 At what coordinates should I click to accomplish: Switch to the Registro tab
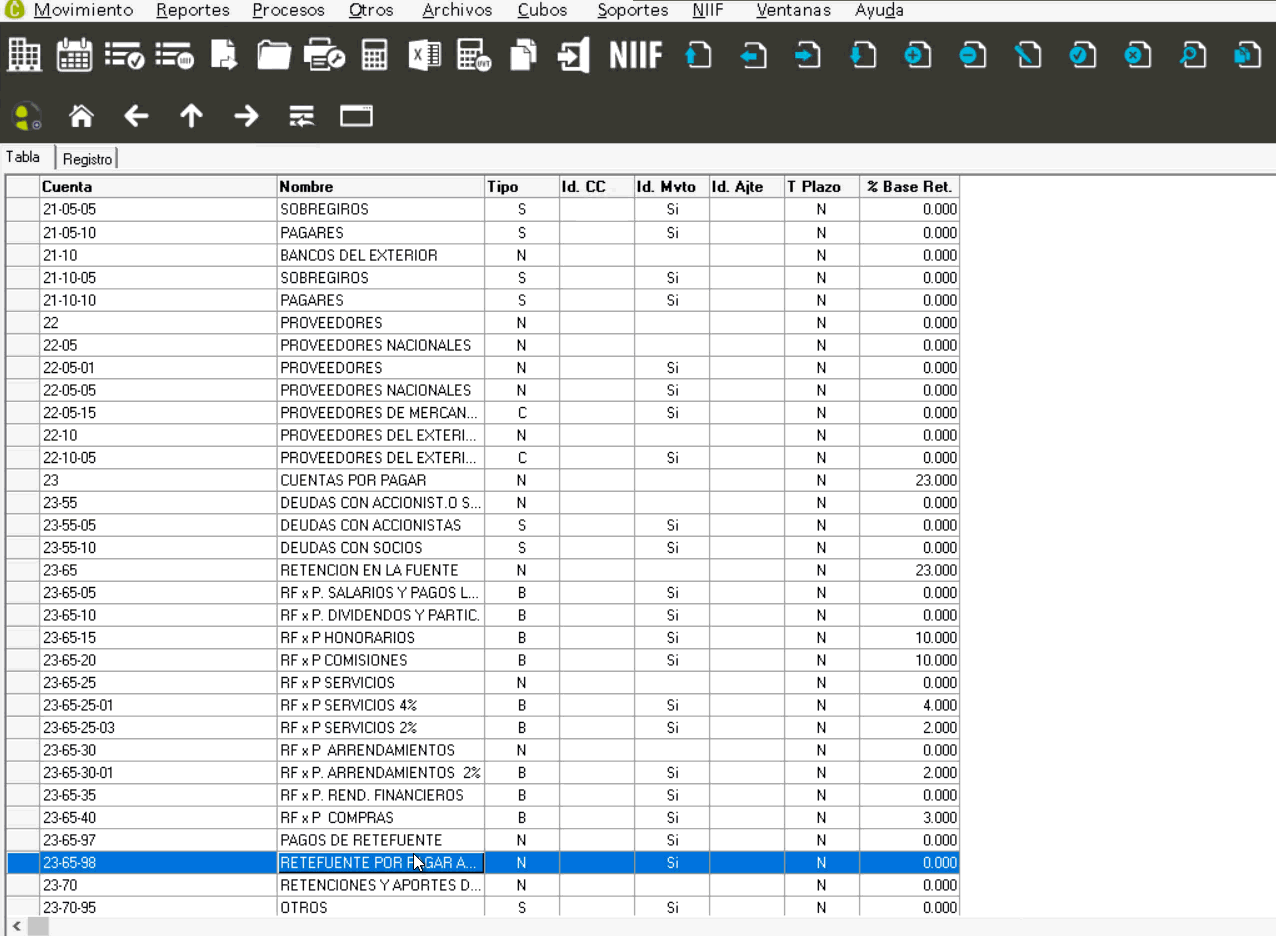click(x=87, y=159)
